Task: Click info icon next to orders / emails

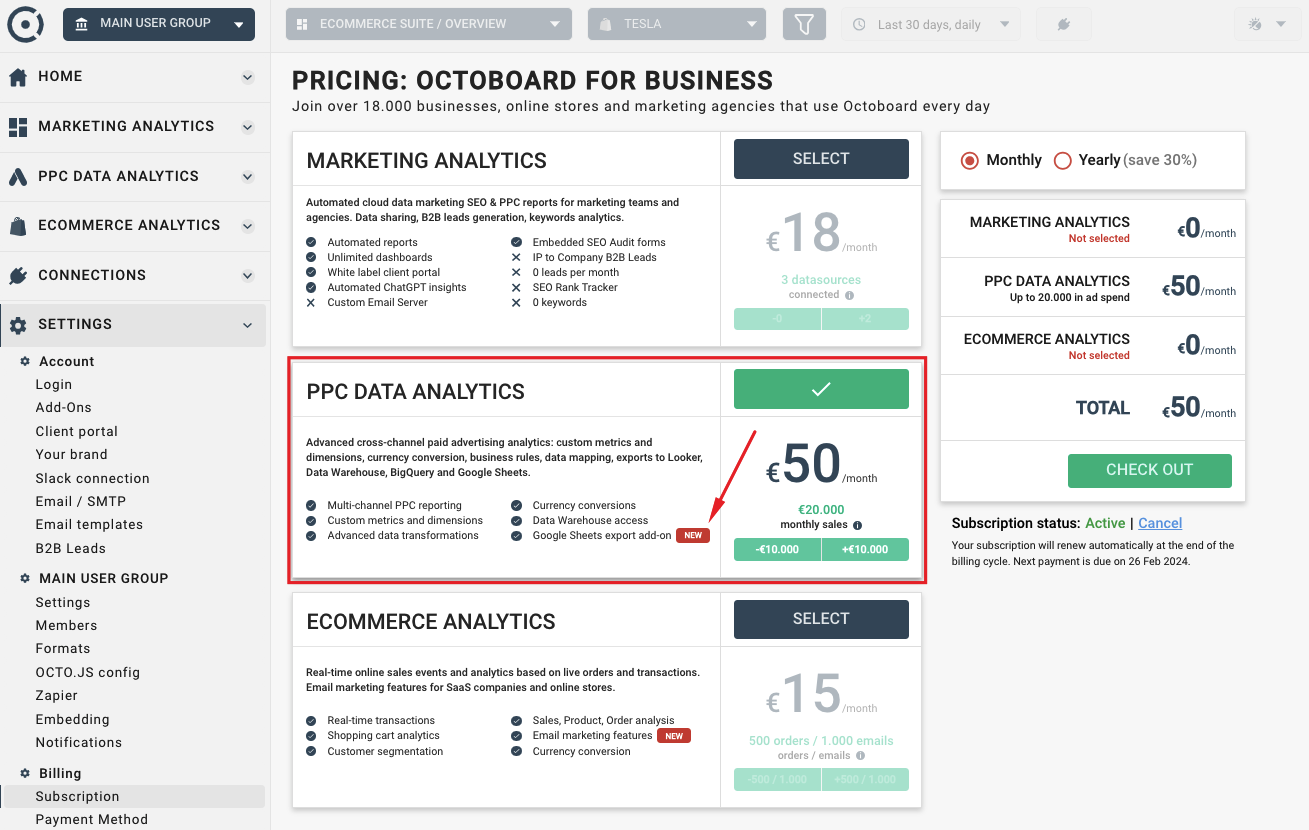Action: click(859, 756)
